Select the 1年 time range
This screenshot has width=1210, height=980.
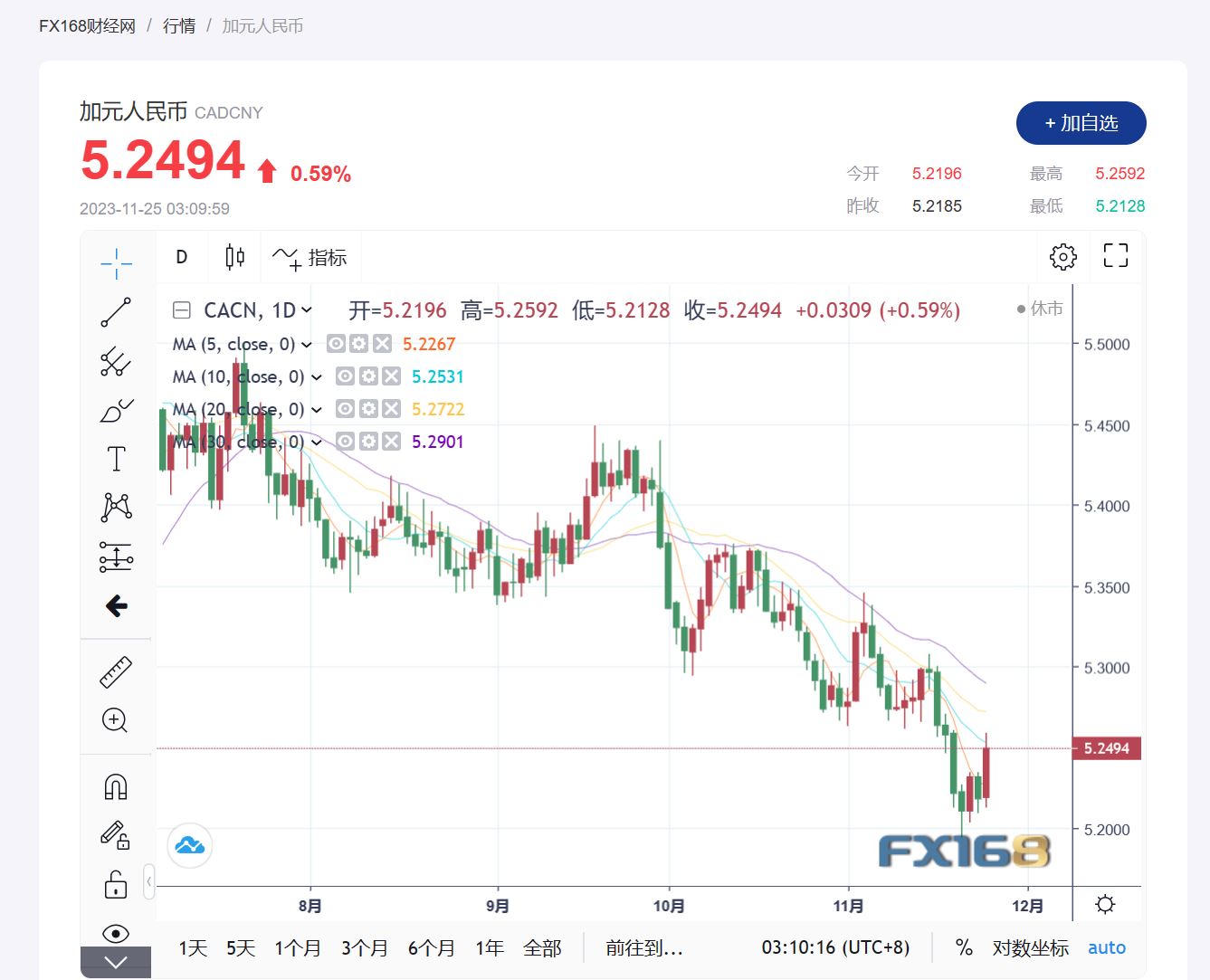[490, 947]
